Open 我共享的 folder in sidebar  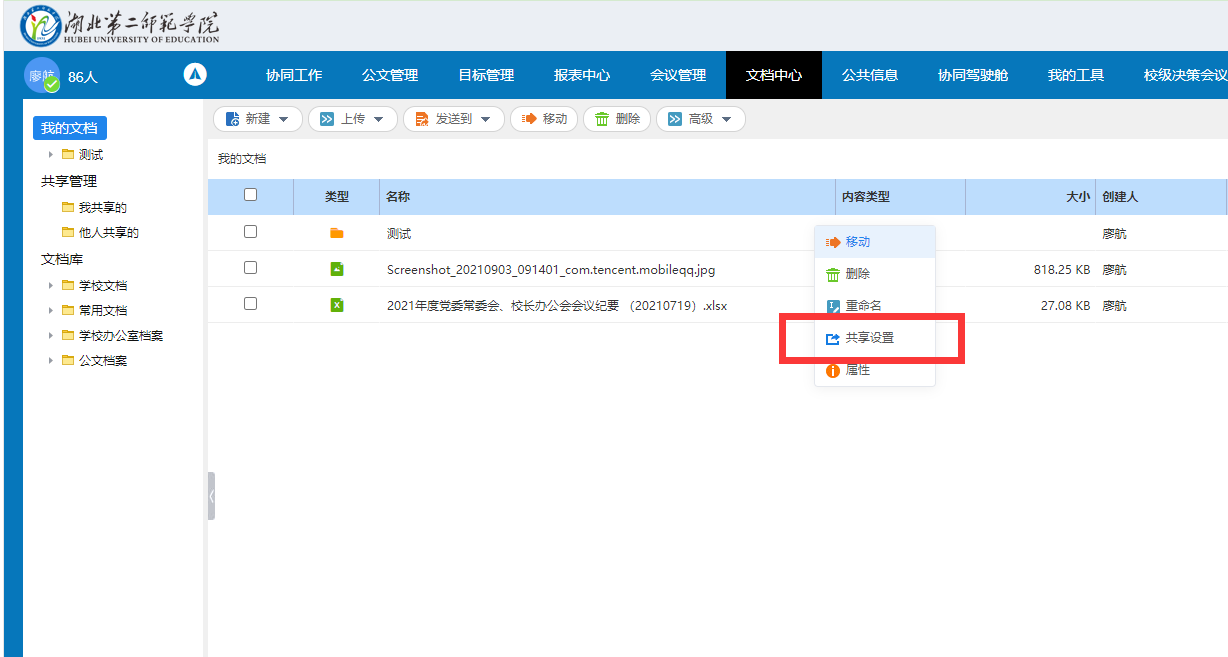click(x=102, y=208)
